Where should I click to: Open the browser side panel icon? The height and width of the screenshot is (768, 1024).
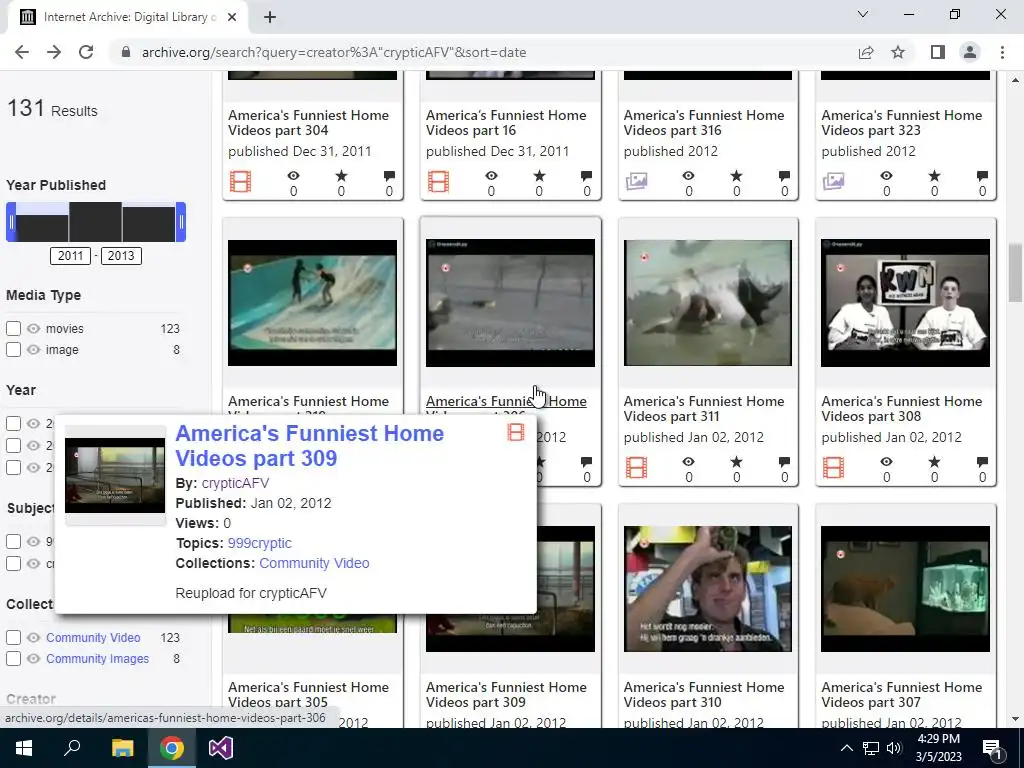(938, 52)
